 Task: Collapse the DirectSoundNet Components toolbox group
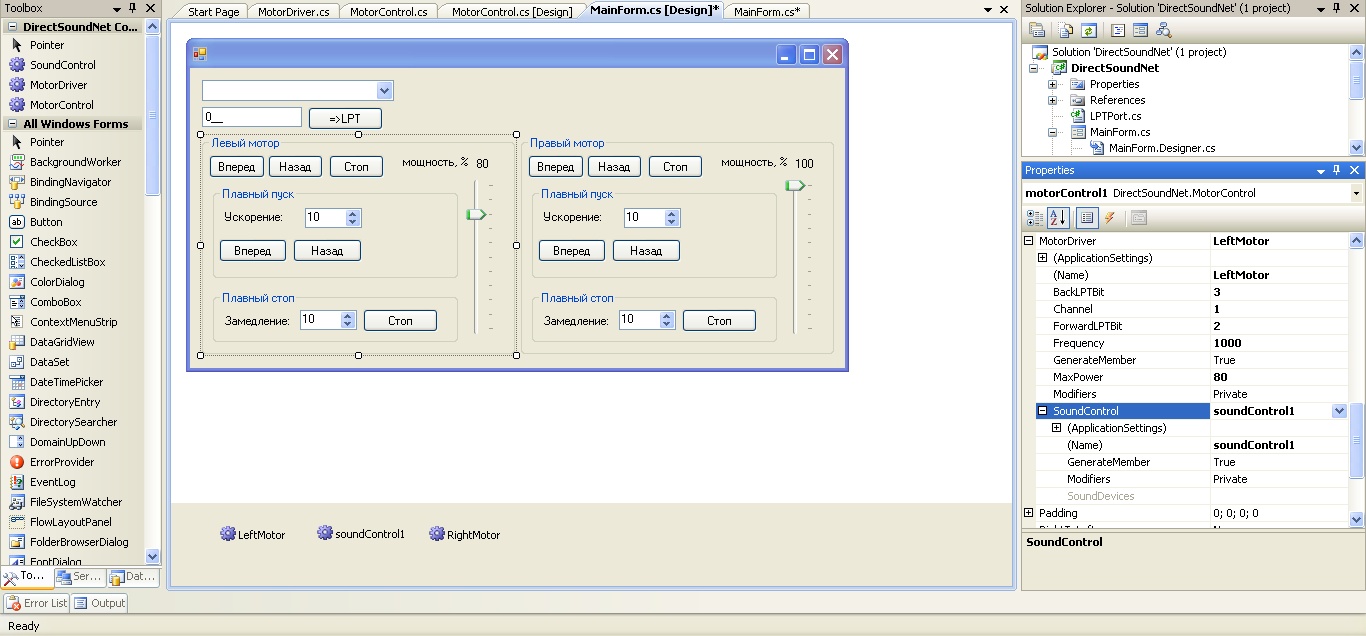coord(12,27)
